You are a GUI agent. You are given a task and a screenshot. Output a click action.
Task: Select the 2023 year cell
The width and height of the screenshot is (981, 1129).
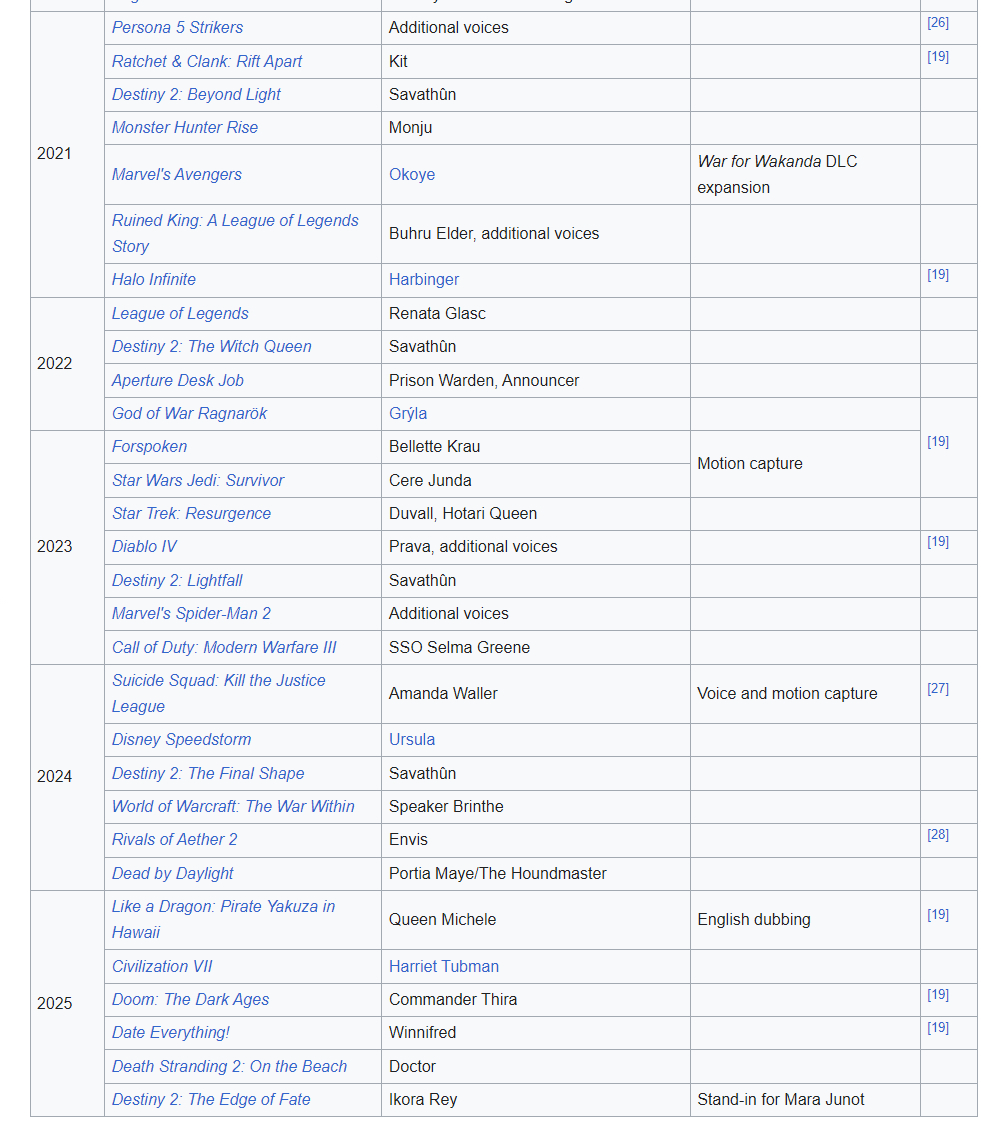coord(67,546)
